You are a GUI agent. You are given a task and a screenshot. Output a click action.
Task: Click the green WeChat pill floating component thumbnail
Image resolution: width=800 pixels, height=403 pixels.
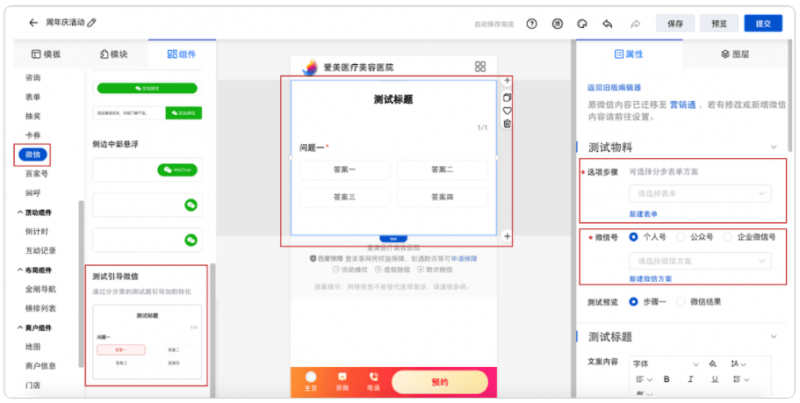point(177,170)
